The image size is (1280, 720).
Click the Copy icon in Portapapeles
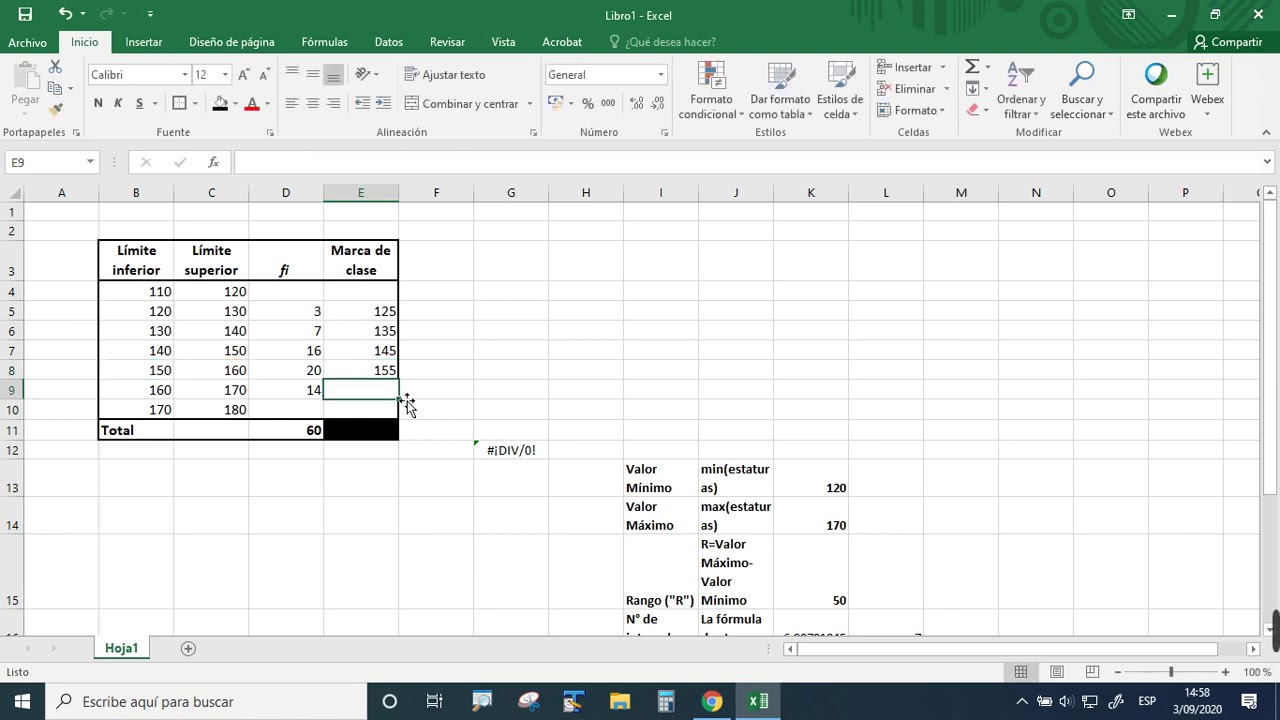coord(56,88)
